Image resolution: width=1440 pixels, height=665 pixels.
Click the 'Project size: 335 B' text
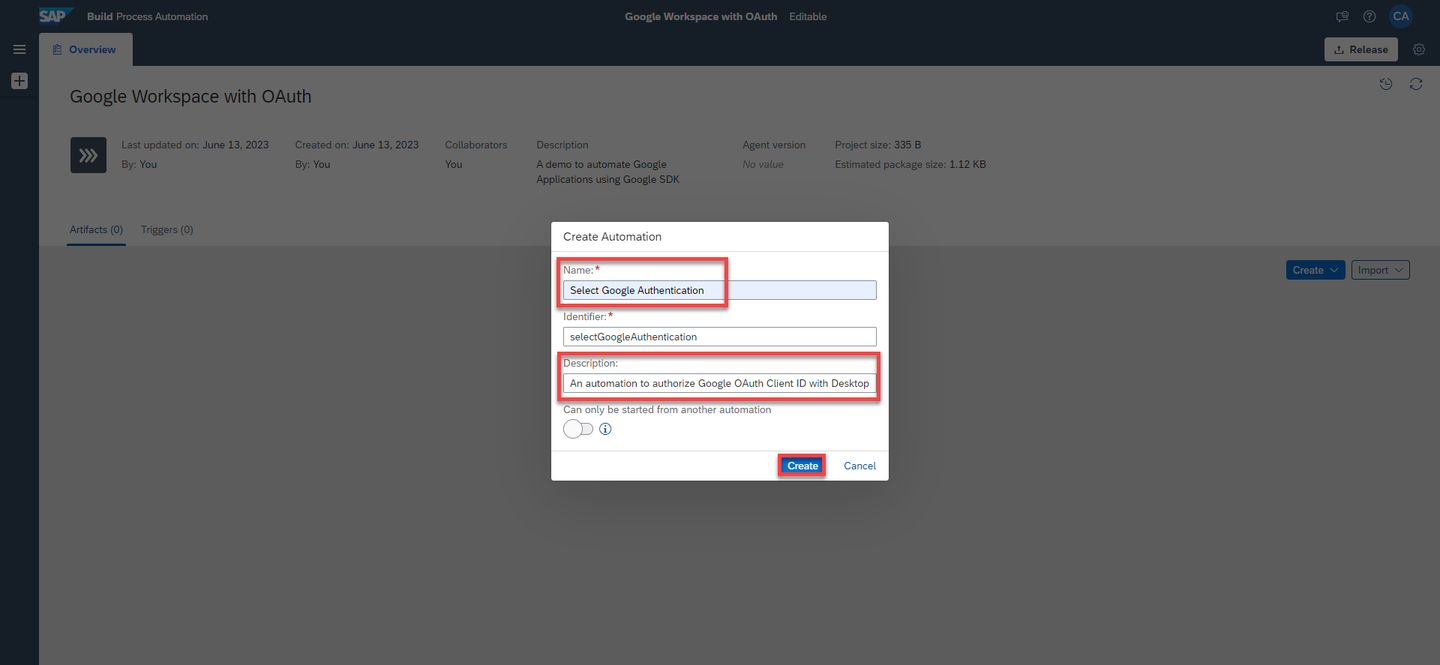tap(878, 145)
